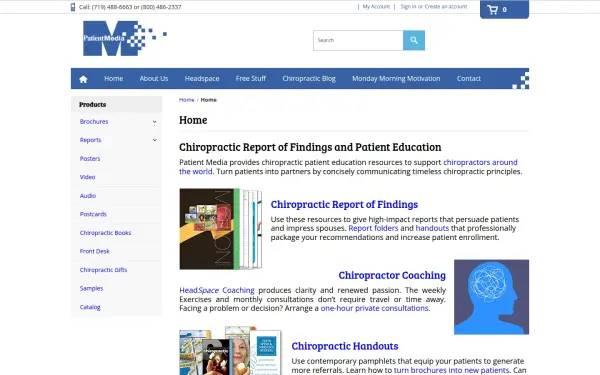Open Samples in the sidebar

tap(91, 289)
